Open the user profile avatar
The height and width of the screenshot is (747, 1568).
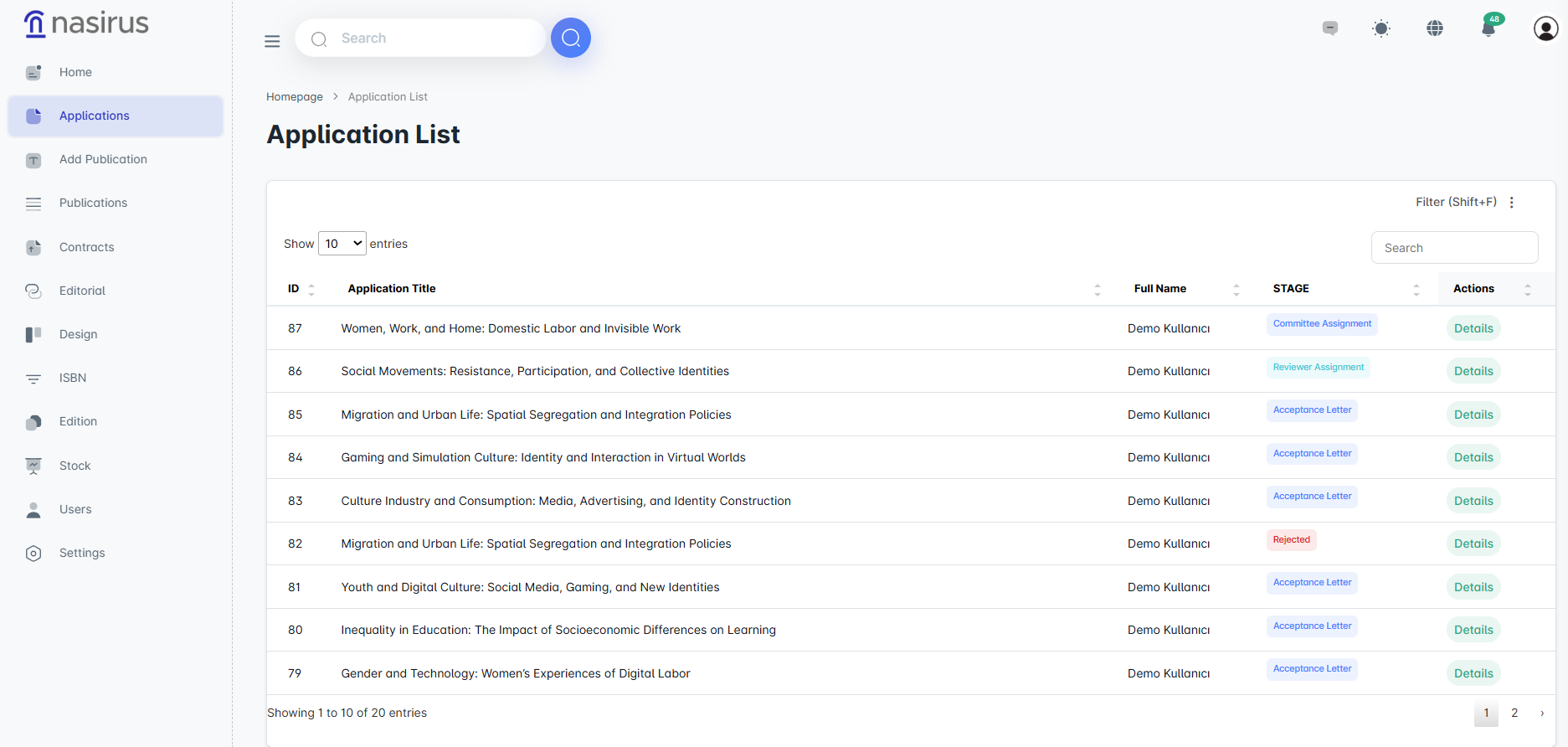tap(1545, 28)
